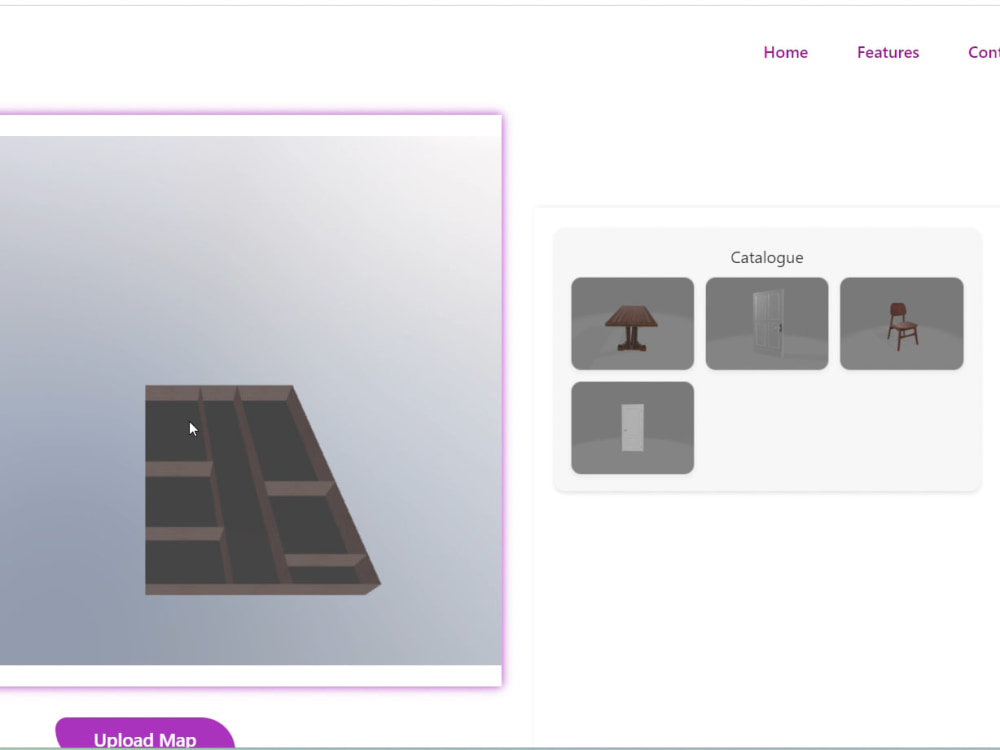Screen dimensions: 1000x750
Task: Open the Home navigation link
Action: [x=785, y=52]
